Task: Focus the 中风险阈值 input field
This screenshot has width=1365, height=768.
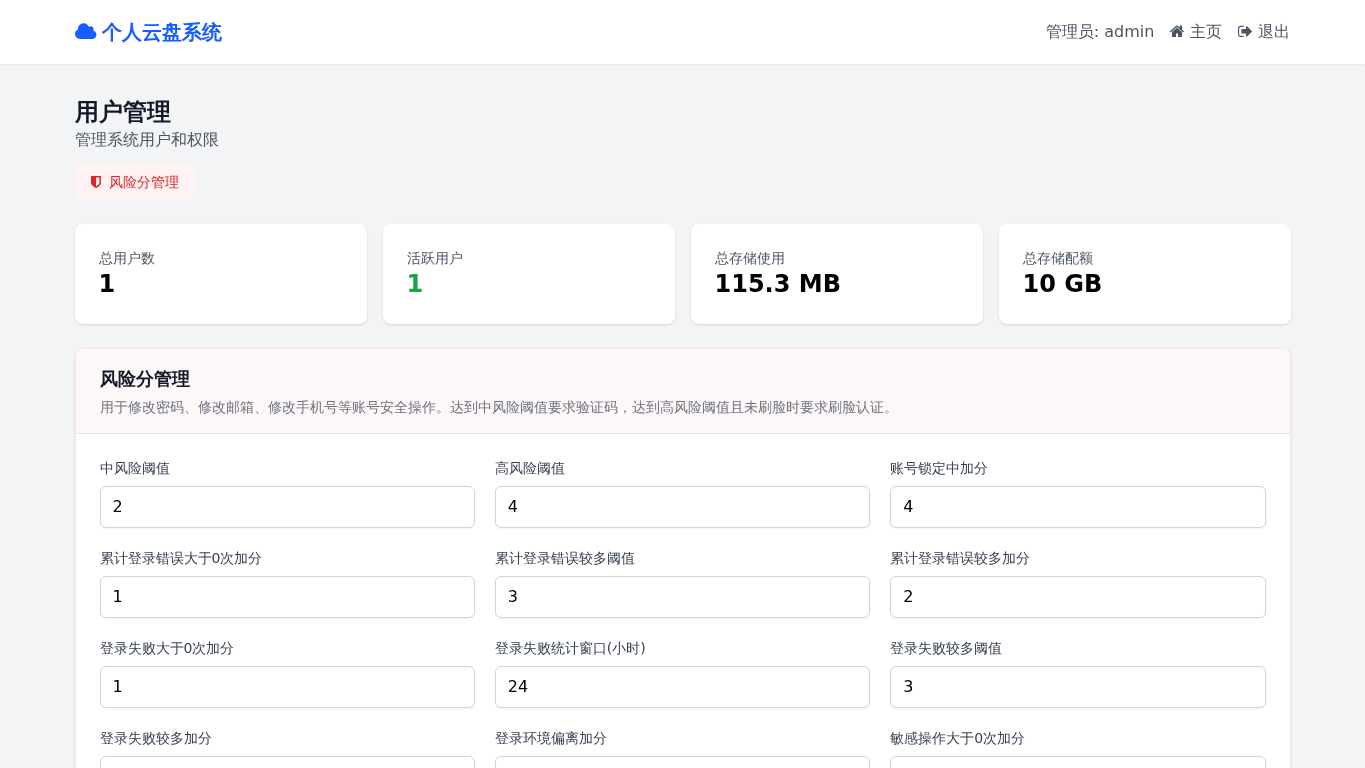Action: point(287,507)
